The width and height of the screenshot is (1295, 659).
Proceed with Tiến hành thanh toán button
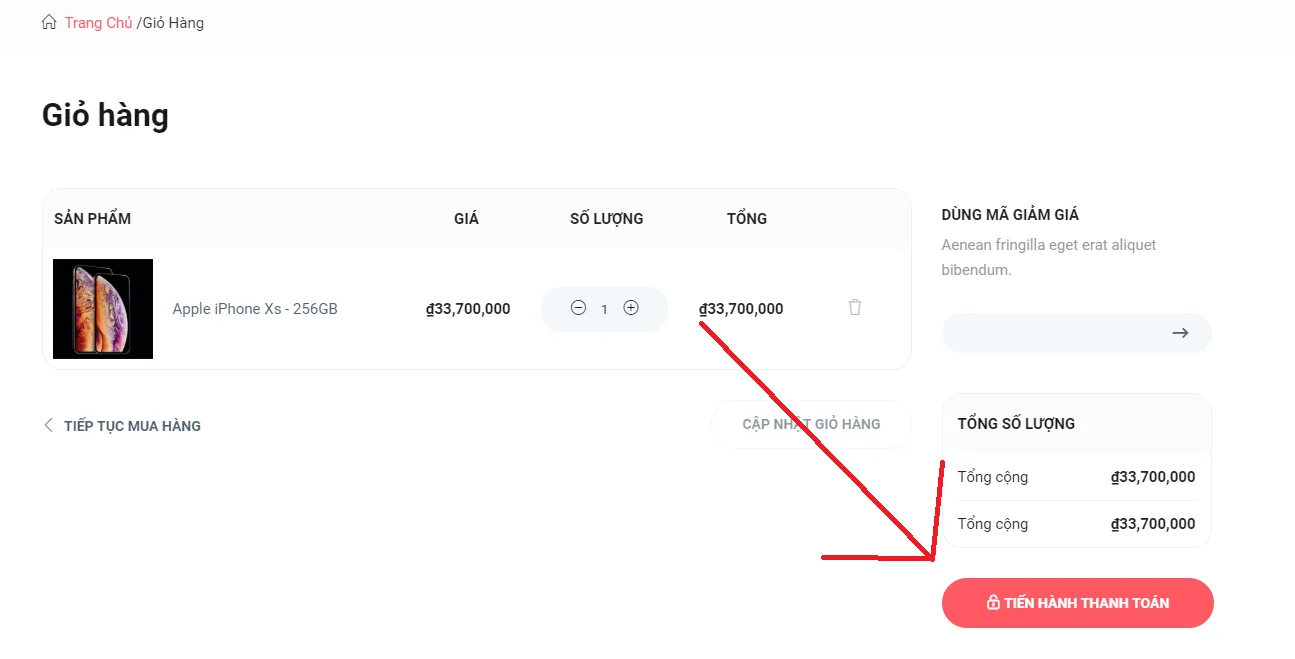tap(1078, 603)
